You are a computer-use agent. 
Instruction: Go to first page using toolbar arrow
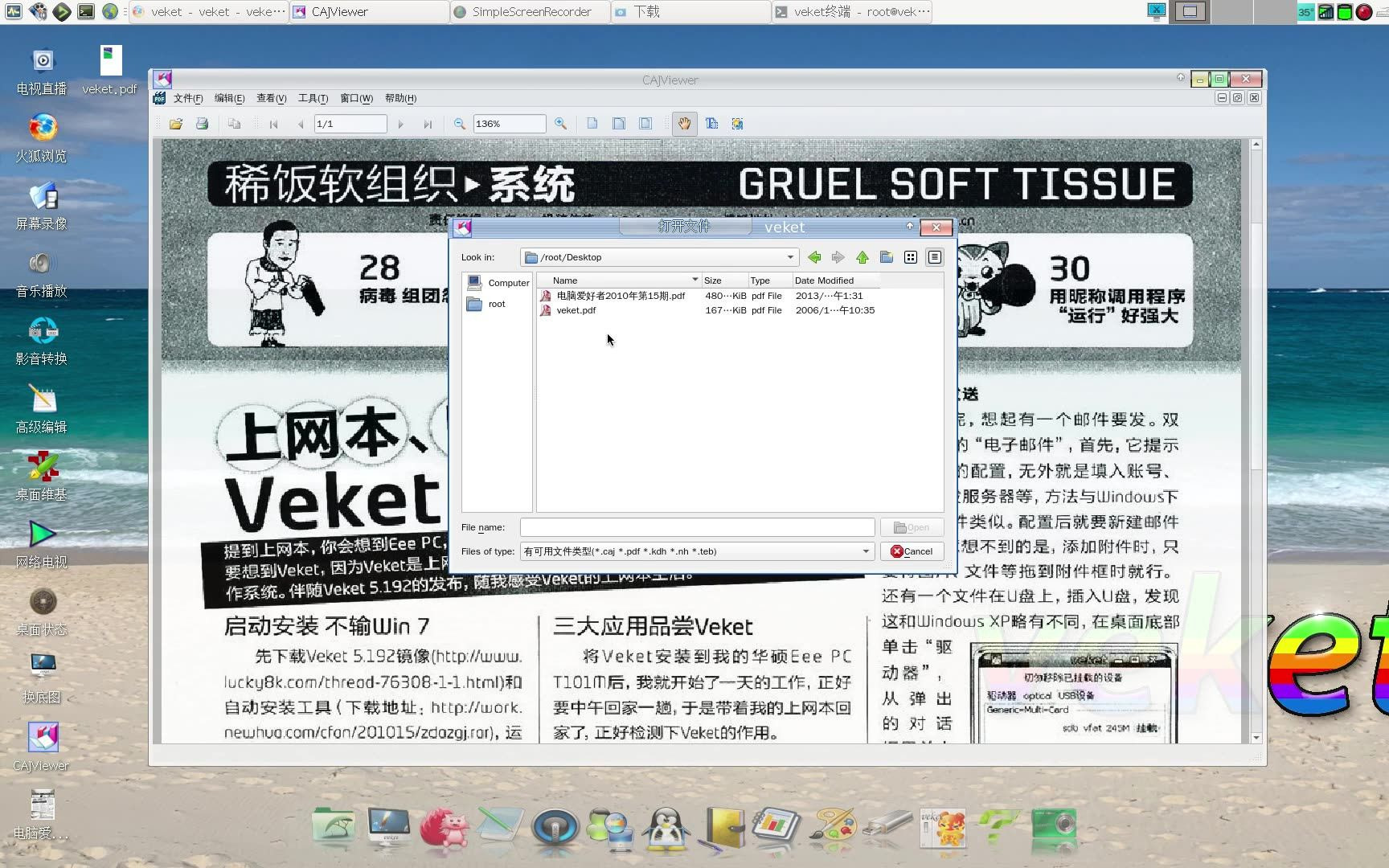click(273, 124)
